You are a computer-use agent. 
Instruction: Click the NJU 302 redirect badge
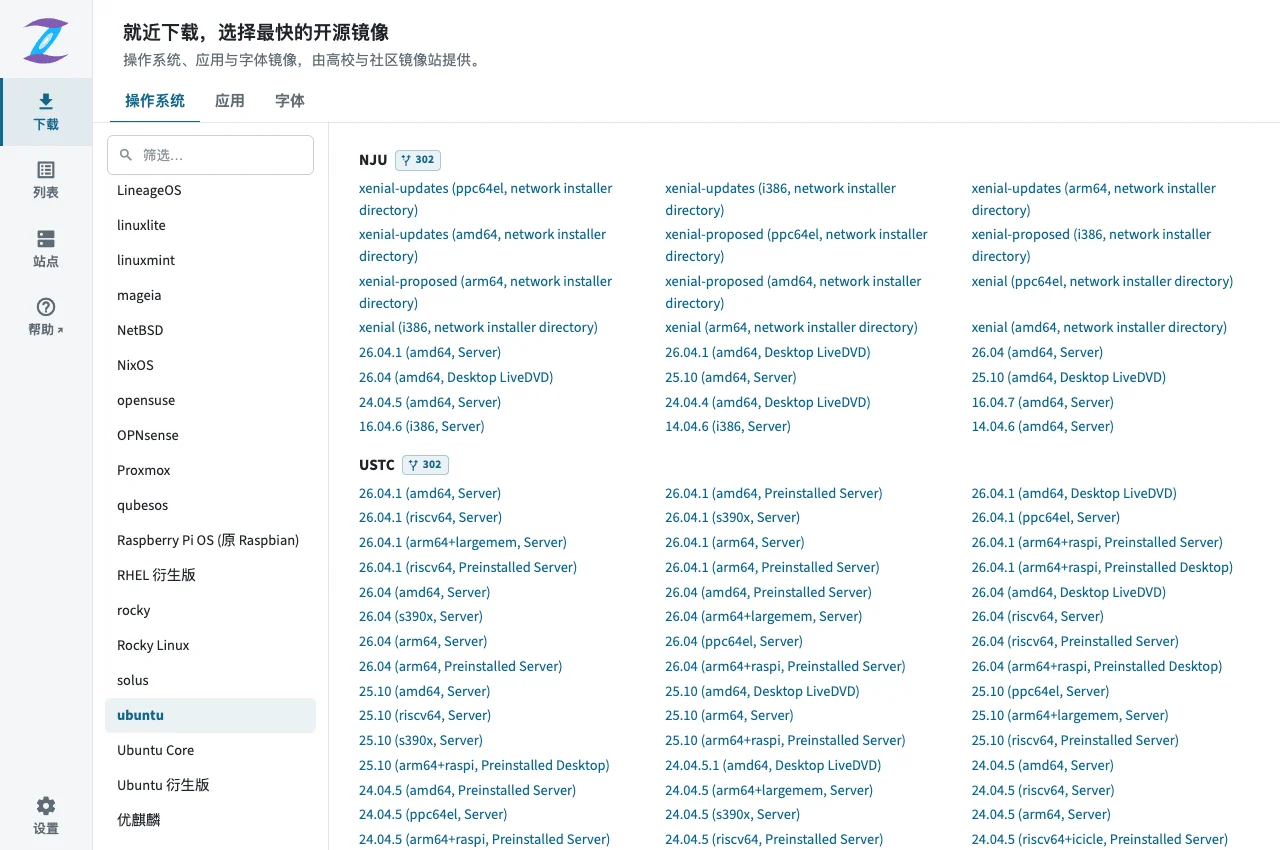pyautogui.click(x=418, y=160)
